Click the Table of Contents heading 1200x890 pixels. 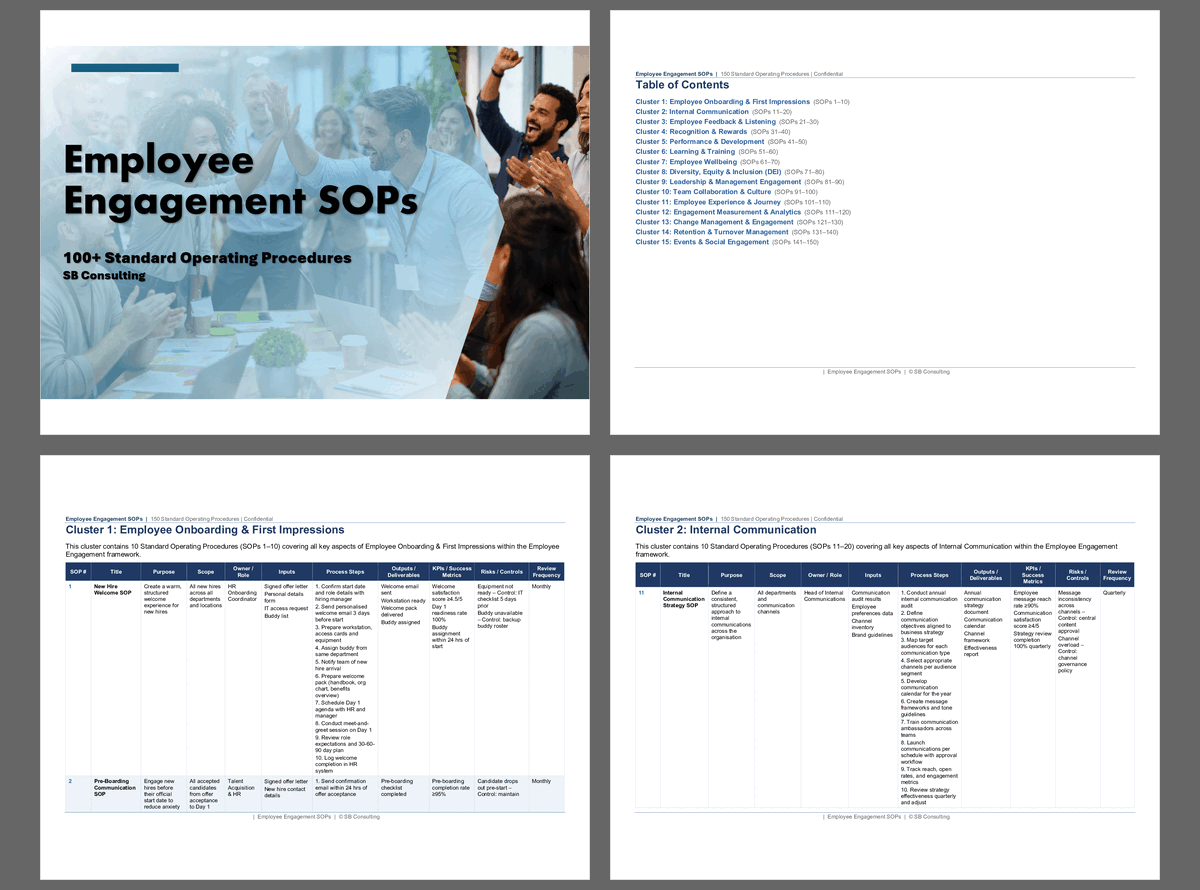tap(682, 85)
